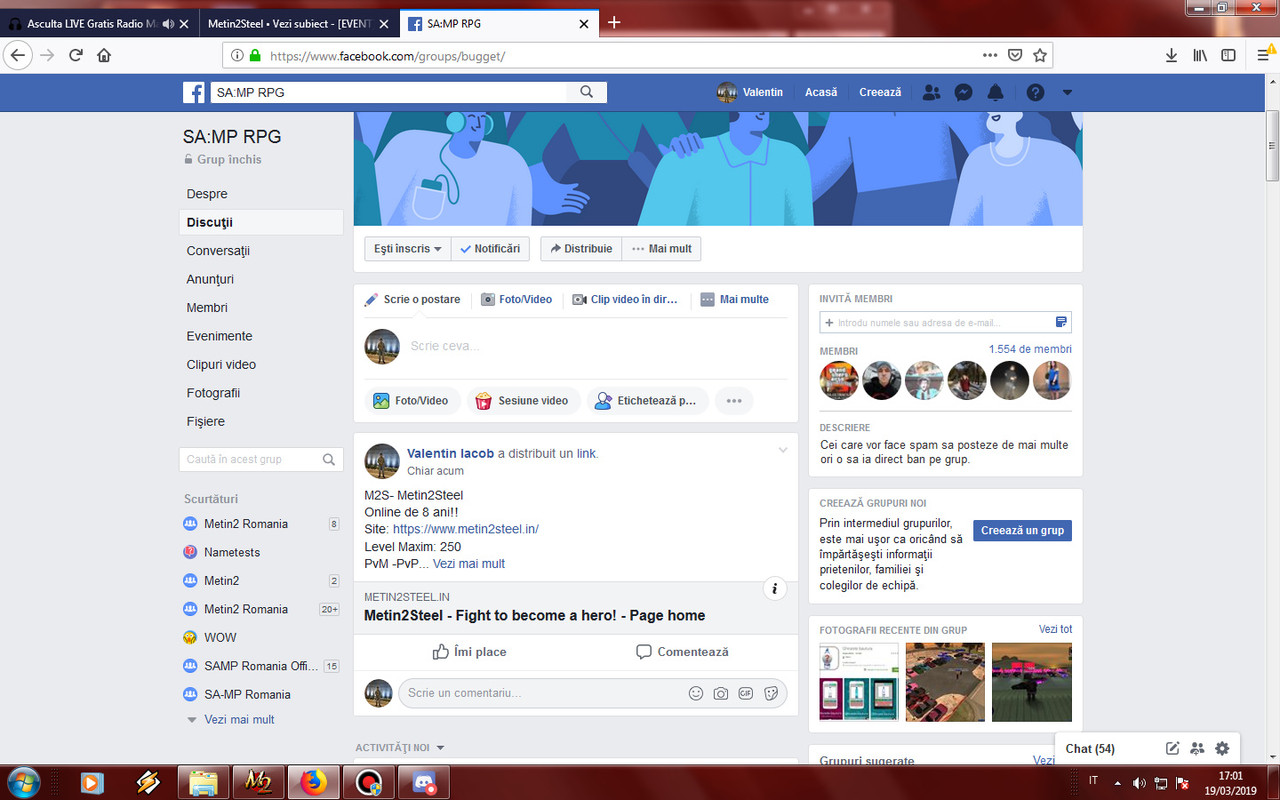Select the Scrie o postare tab
Screen dimensions: 1280x800
pyautogui.click(x=412, y=299)
